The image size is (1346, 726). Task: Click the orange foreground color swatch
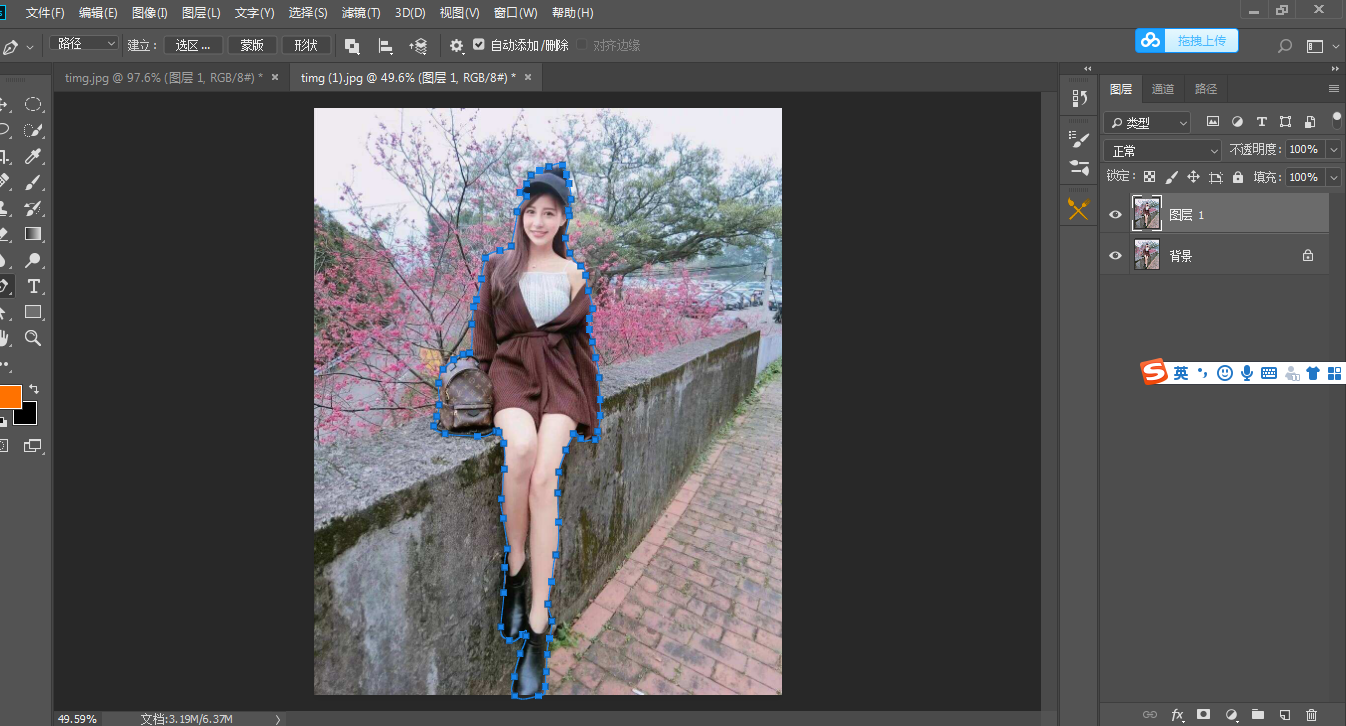9,396
